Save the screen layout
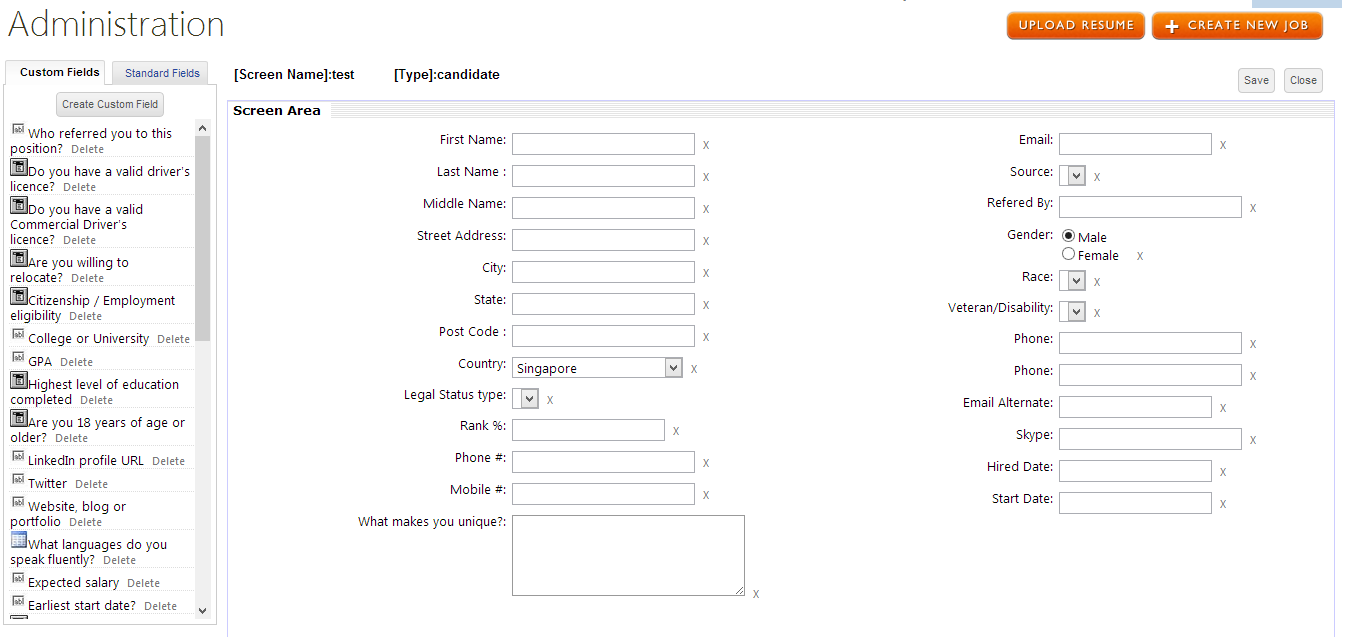This screenshot has height=637, width=1349. click(1256, 81)
